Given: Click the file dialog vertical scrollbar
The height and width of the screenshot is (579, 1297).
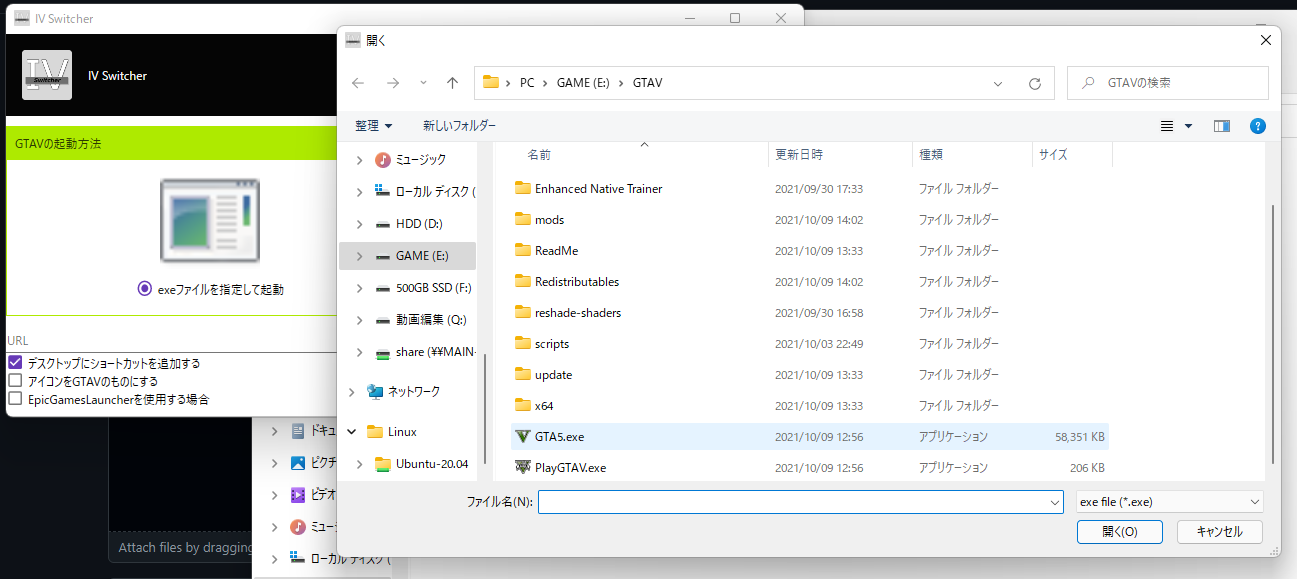Looking at the screenshot, I should tap(1272, 334).
